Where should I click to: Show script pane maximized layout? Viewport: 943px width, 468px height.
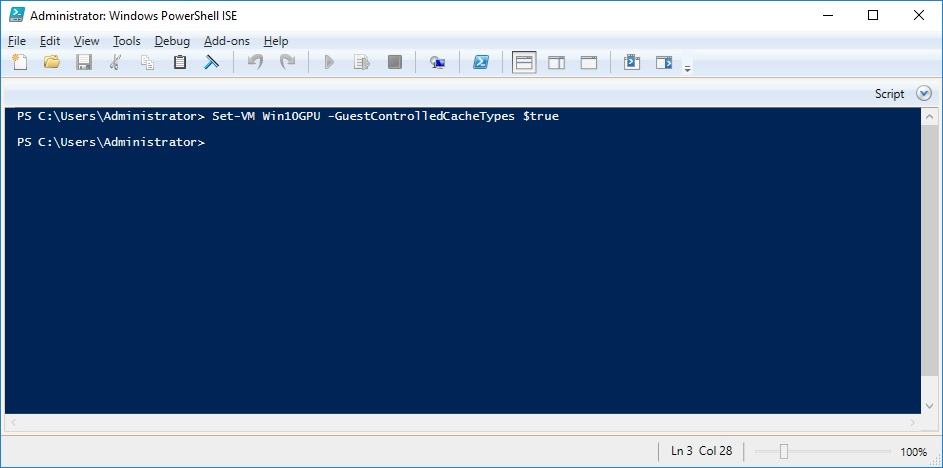click(x=589, y=62)
